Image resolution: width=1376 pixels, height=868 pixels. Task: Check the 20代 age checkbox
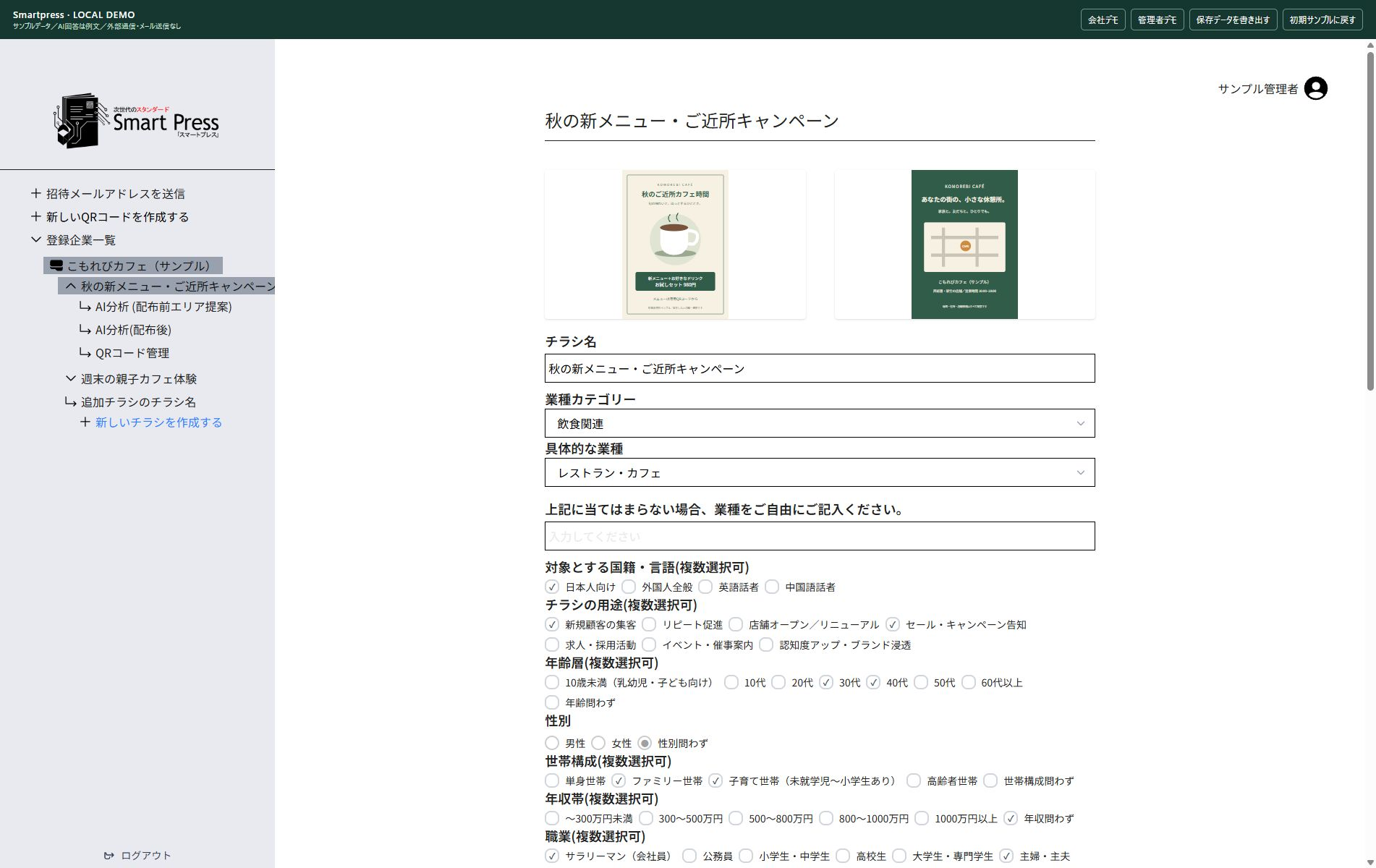[778, 682]
